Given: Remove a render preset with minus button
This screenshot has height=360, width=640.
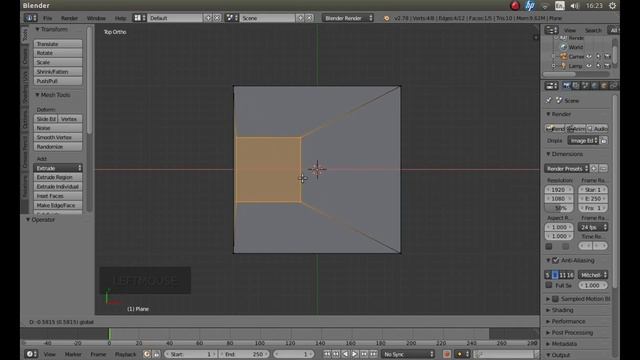Looking at the screenshot, I should tap(603, 169).
